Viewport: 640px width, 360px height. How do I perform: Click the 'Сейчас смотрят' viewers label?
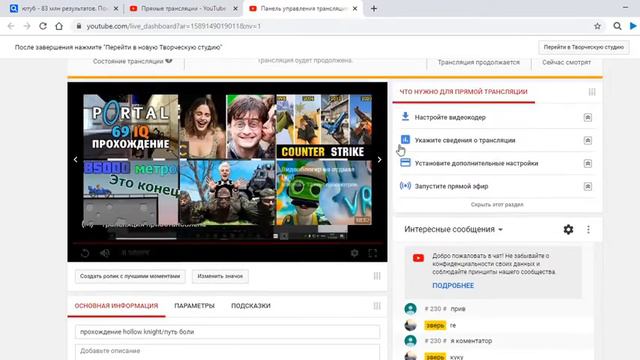click(567, 62)
